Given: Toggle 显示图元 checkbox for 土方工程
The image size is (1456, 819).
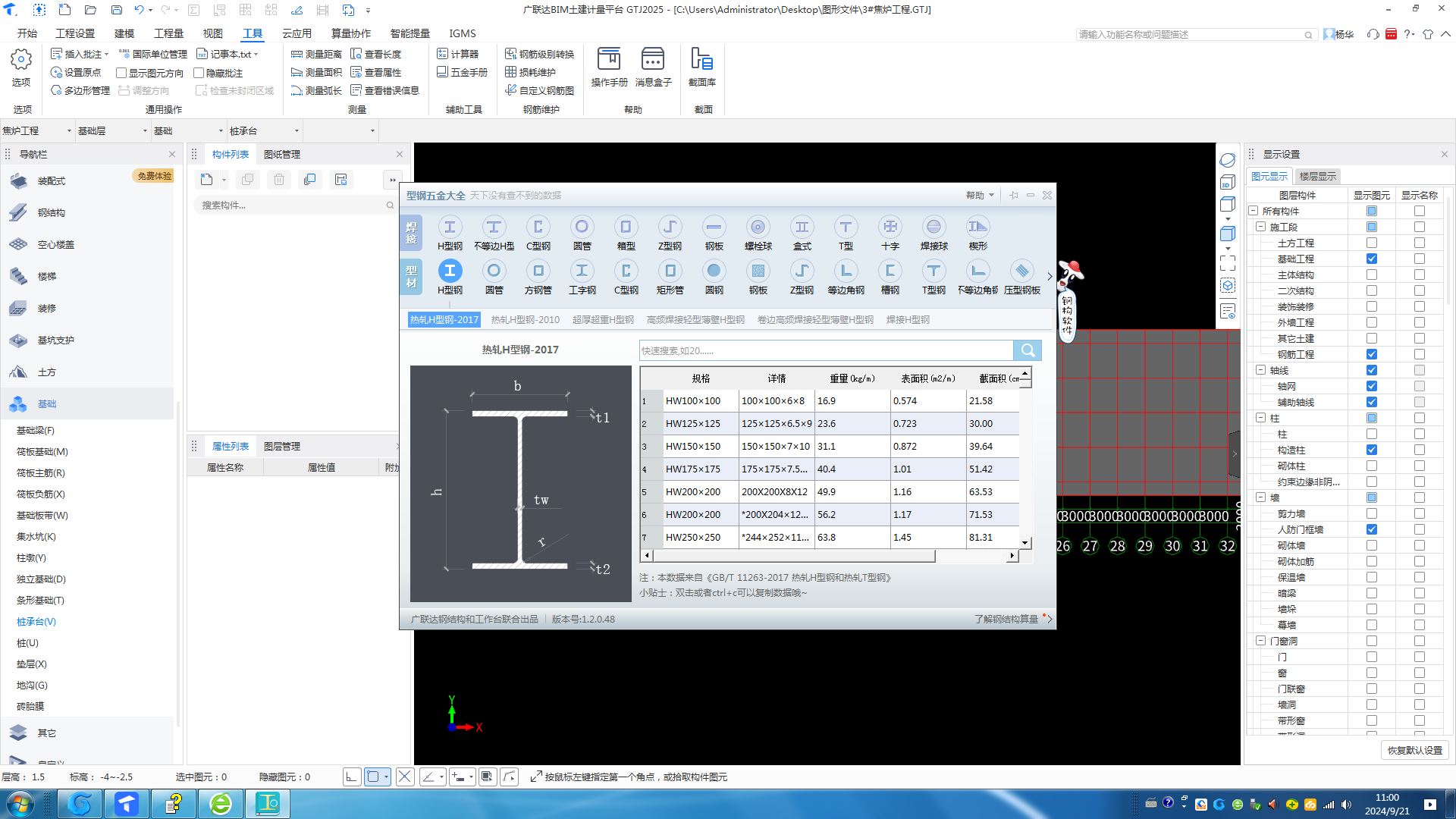Looking at the screenshot, I should click(1371, 243).
